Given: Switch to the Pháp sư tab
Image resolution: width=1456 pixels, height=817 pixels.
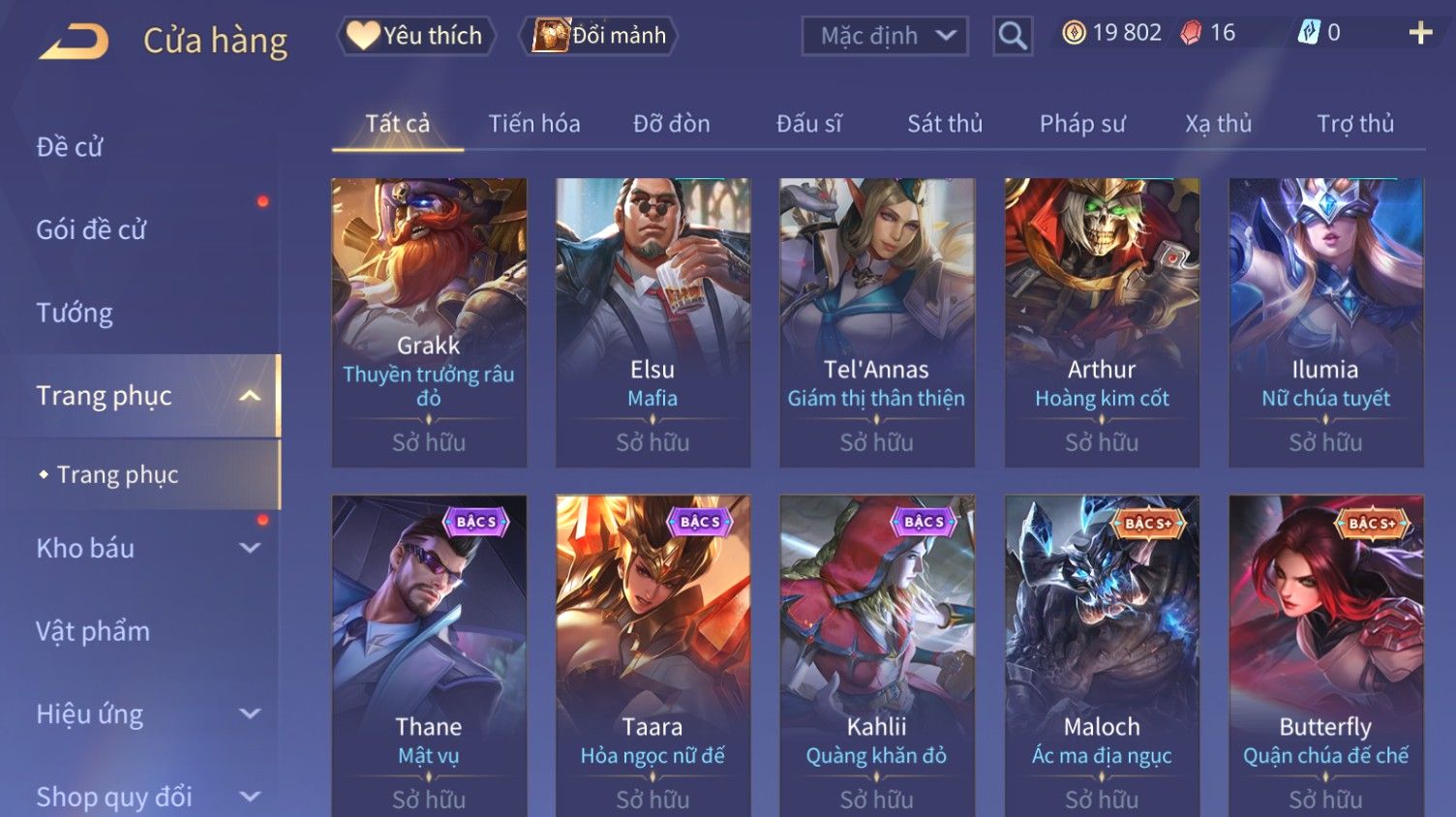Looking at the screenshot, I should (x=1082, y=124).
